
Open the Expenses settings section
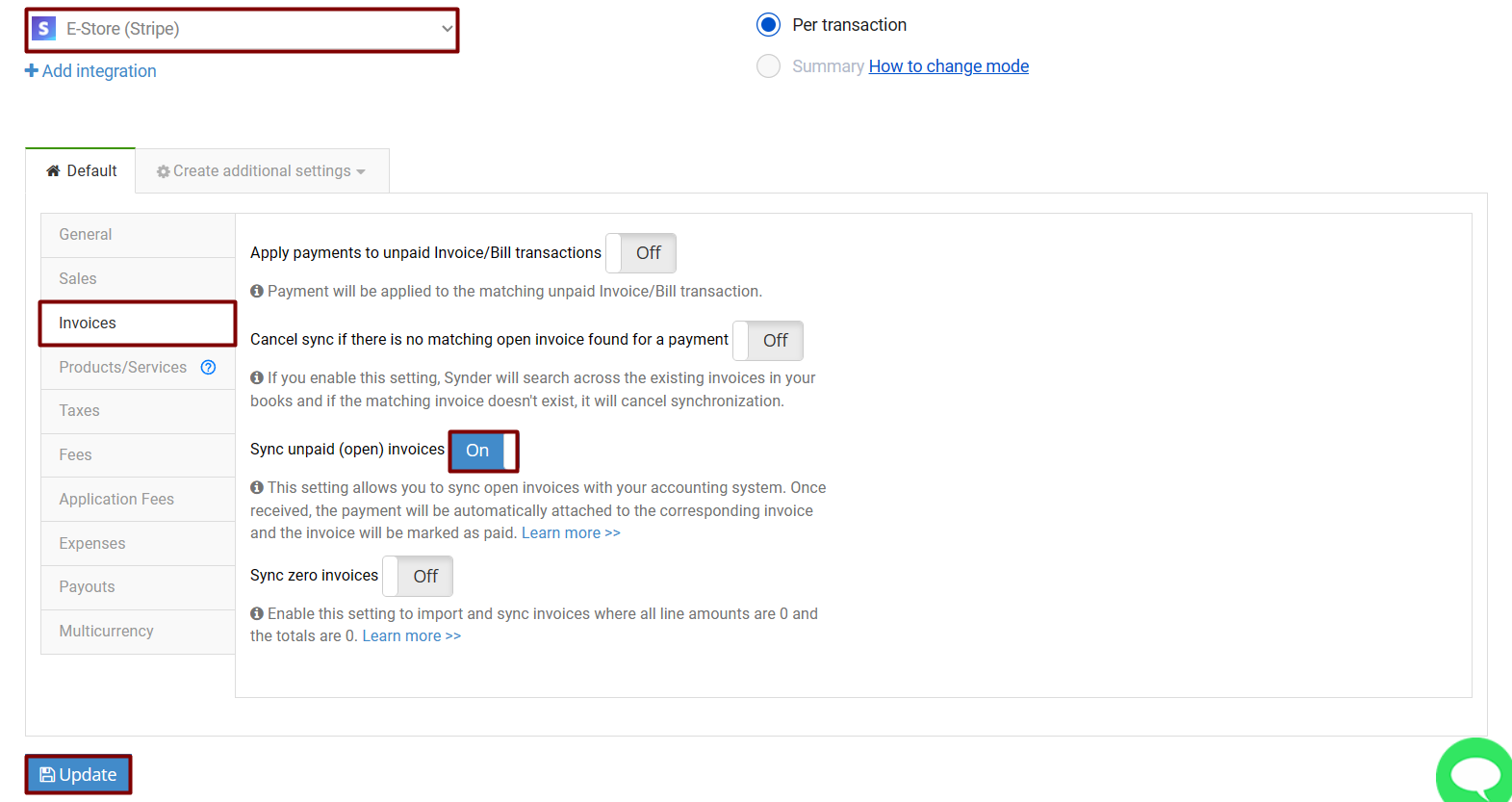[138, 544]
